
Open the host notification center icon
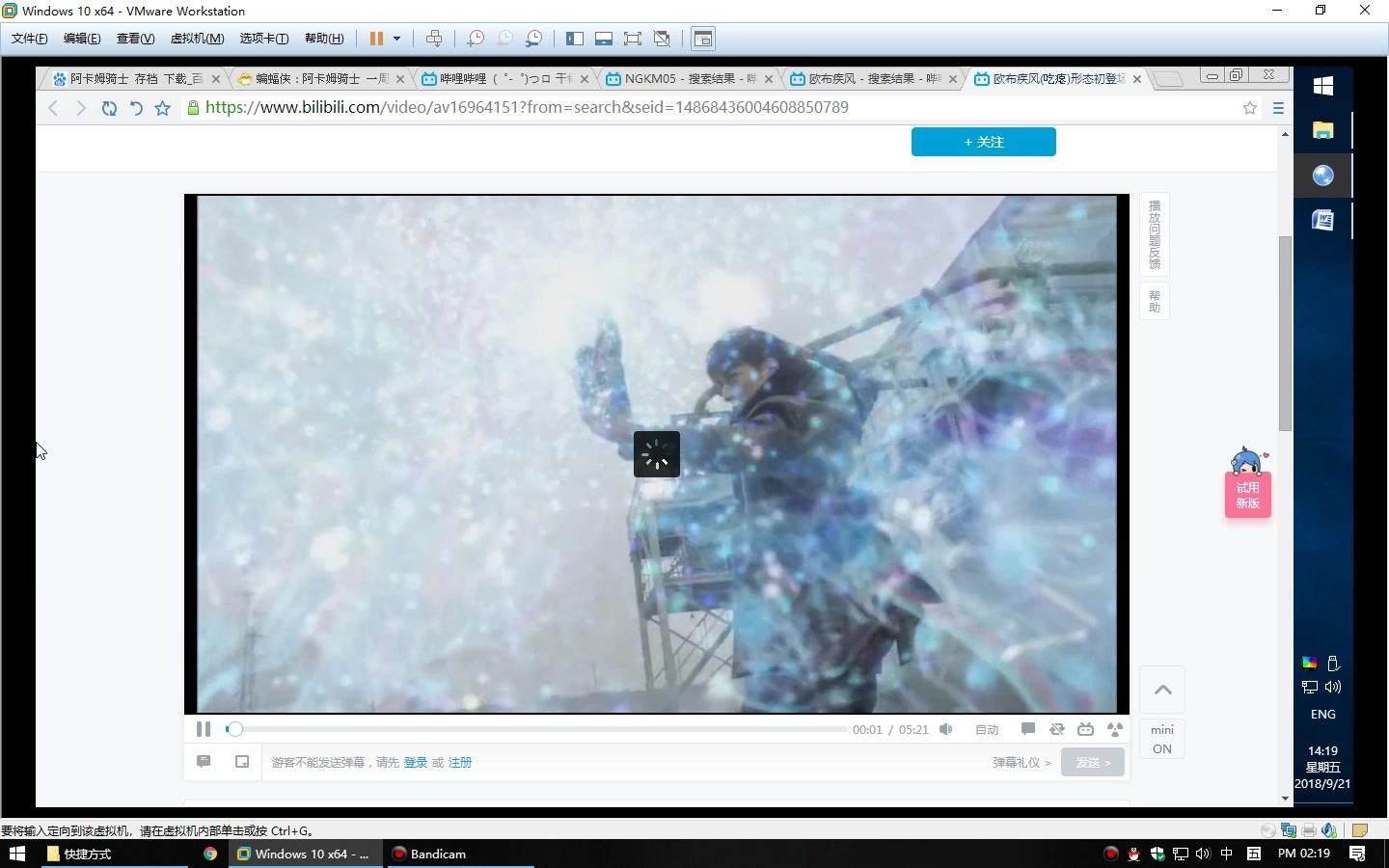(x=1357, y=854)
